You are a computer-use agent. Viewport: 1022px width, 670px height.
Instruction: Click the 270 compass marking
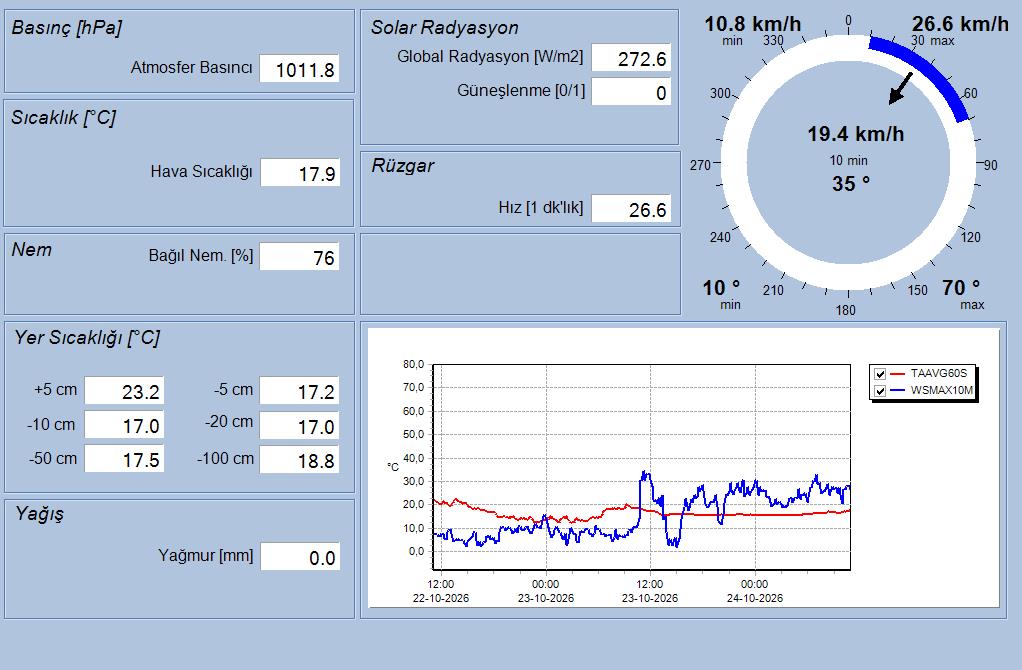700,166
